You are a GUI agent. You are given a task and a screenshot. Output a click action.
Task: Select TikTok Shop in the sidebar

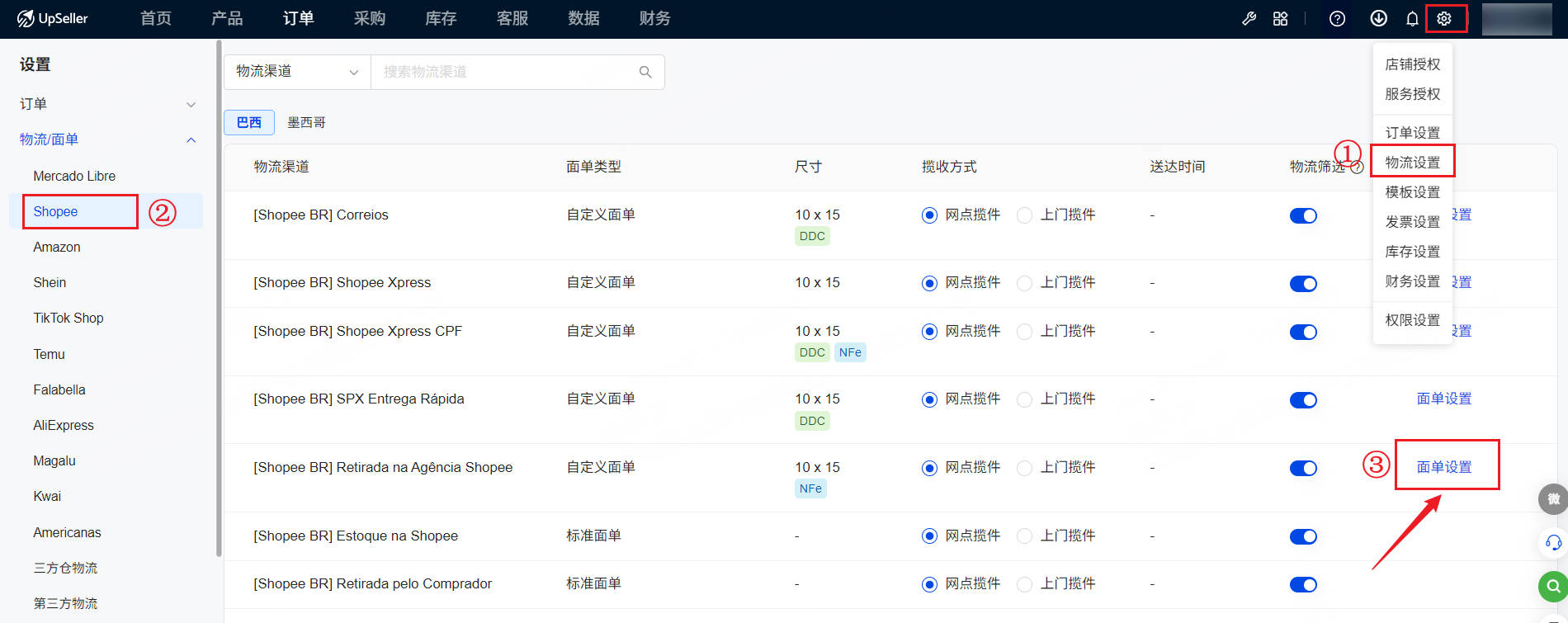[68, 318]
